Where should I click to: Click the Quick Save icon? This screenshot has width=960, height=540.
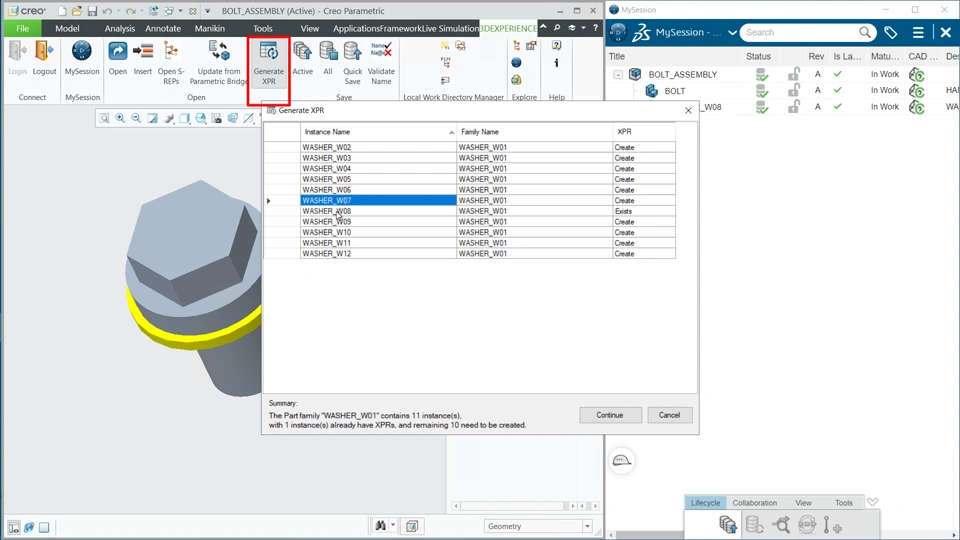[x=353, y=52]
